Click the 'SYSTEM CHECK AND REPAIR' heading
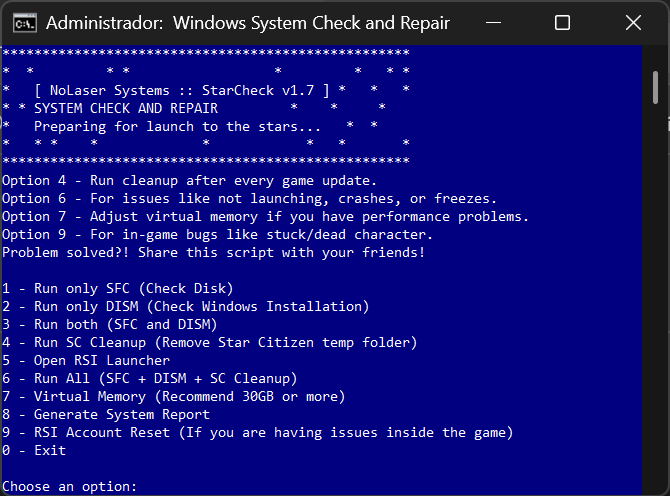 pos(126,109)
